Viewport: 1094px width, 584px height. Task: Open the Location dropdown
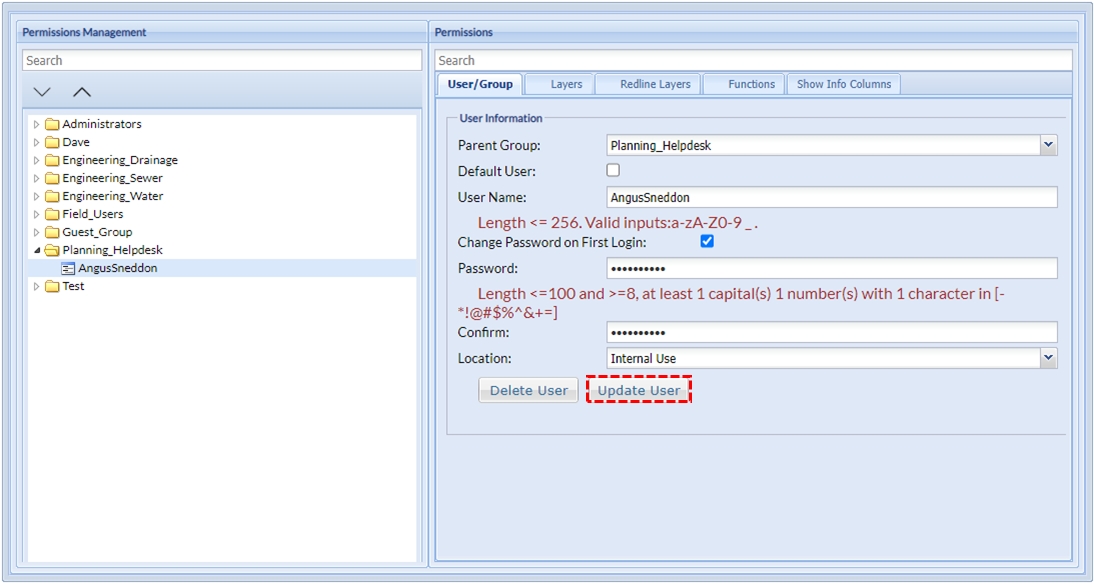(x=1047, y=358)
